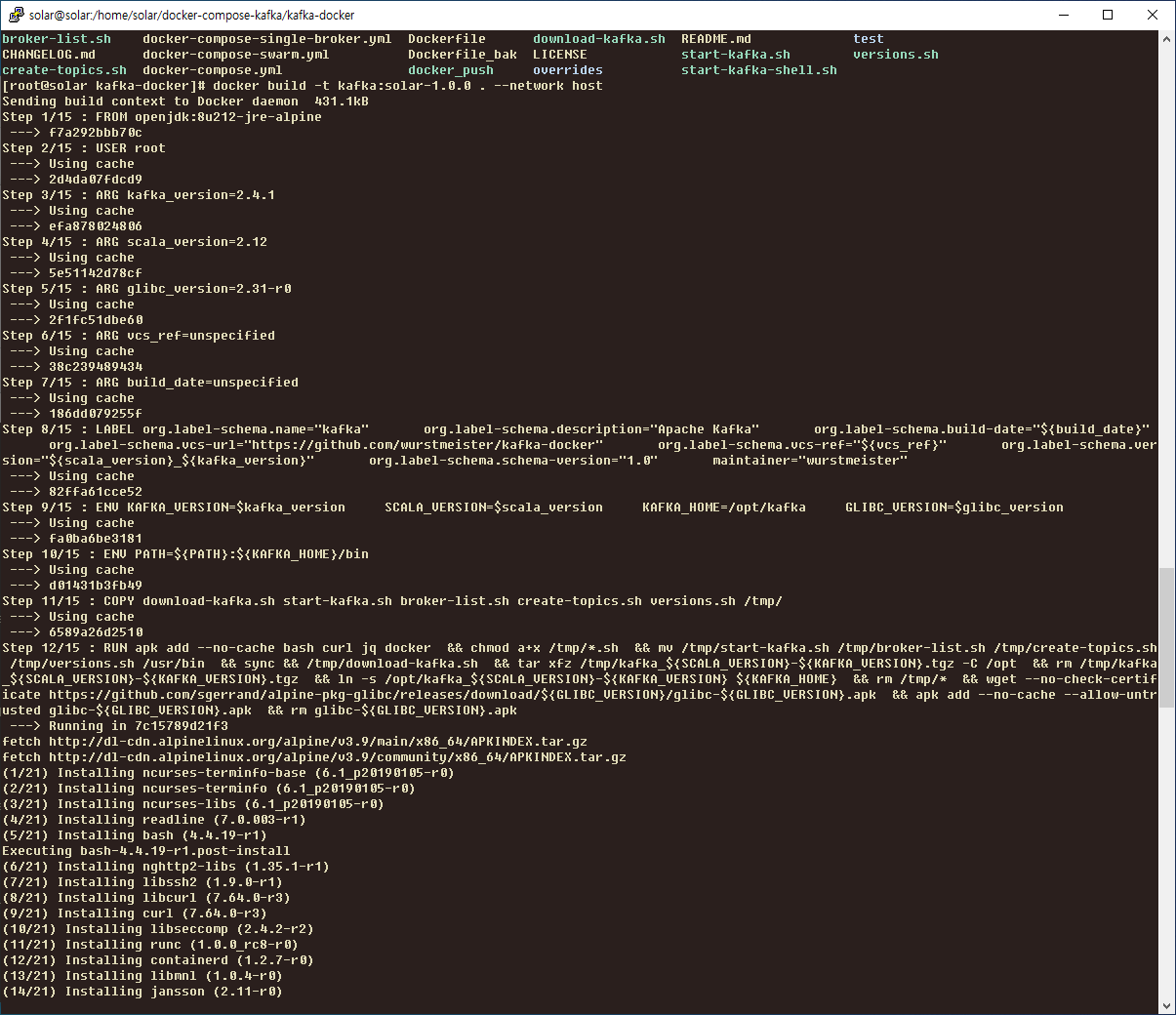Click 'Step 1/15 : FROM openjdk:8u212-jre-alpine'
The height and width of the screenshot is (1015, 1176).
(162, 117)
